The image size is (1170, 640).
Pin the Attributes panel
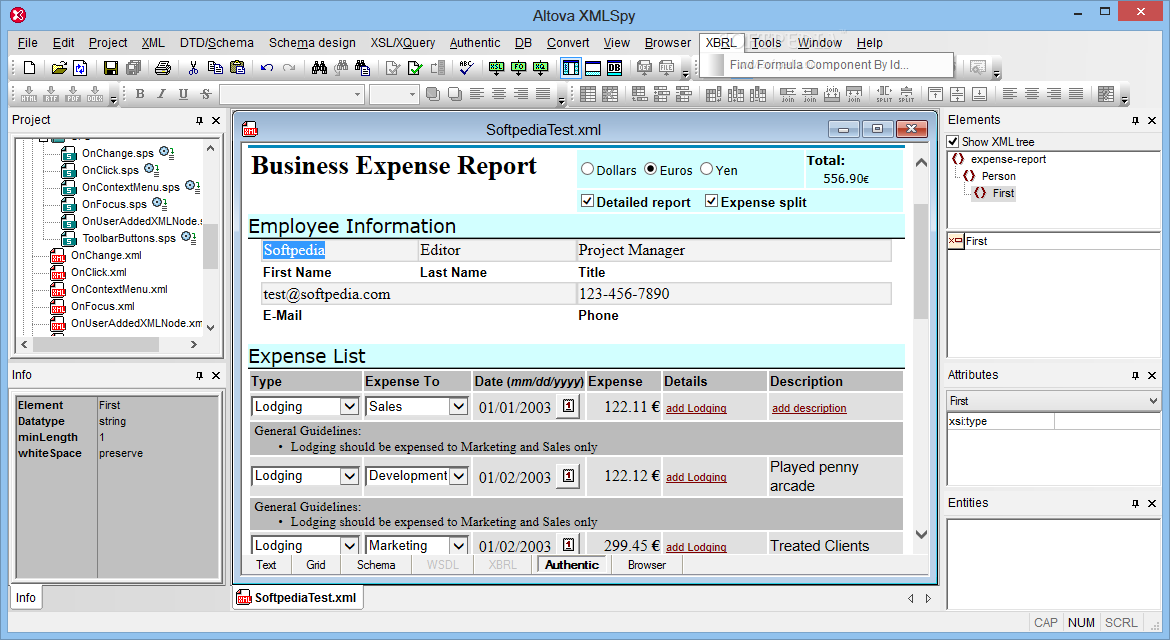1135,375
